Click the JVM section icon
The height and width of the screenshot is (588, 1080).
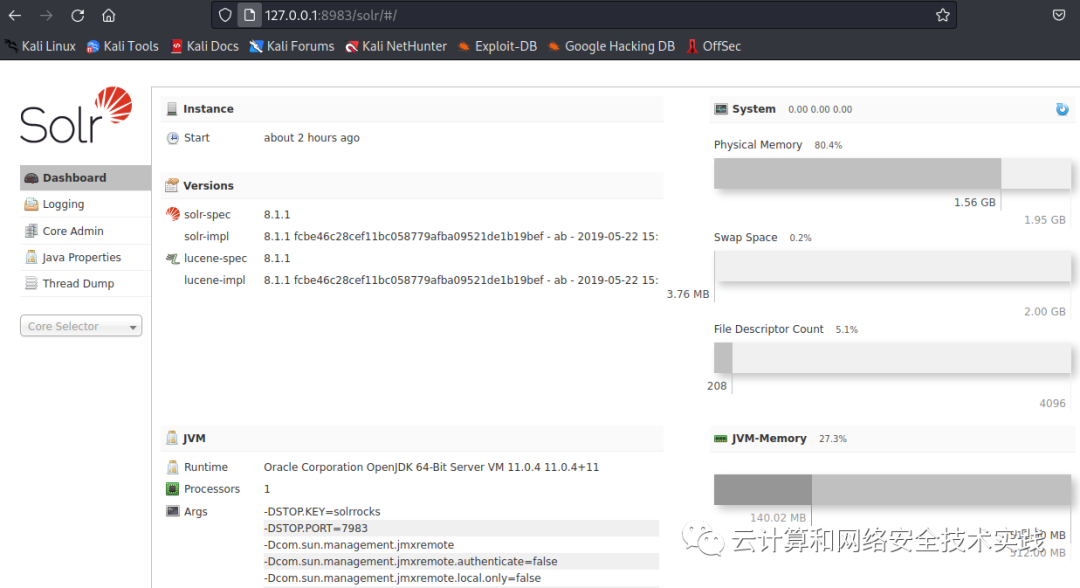click(172, 438)
